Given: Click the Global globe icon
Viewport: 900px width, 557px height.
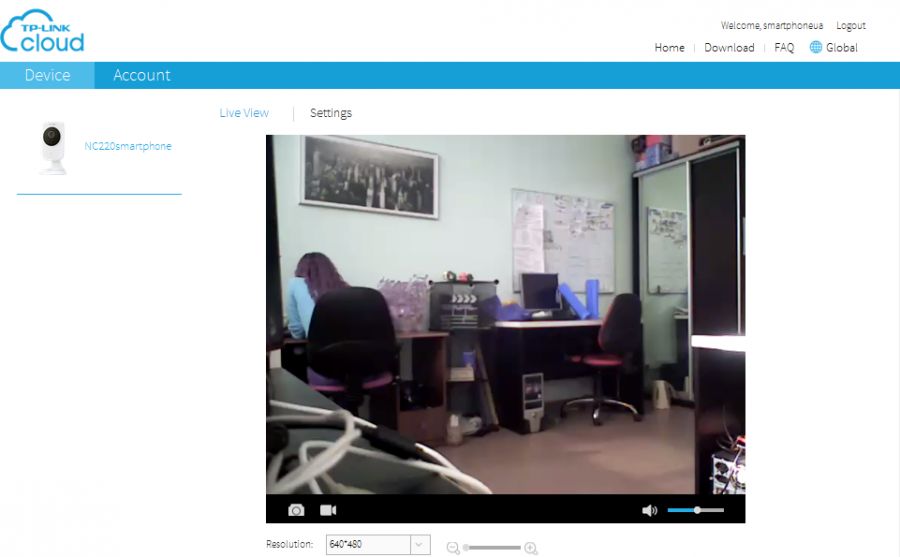Looking at the screenshot, I should tap(816, 47).
